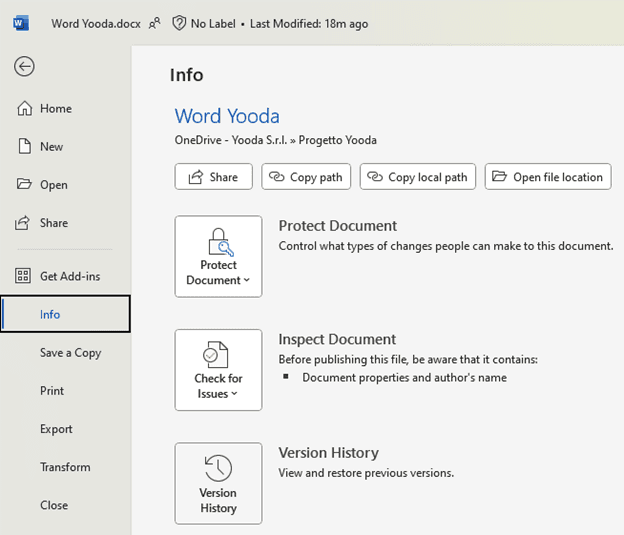The width and height of the screenshot is (624, 535).
Task: Click 'View and restore previous versions.' text
Action: [366, 473]
